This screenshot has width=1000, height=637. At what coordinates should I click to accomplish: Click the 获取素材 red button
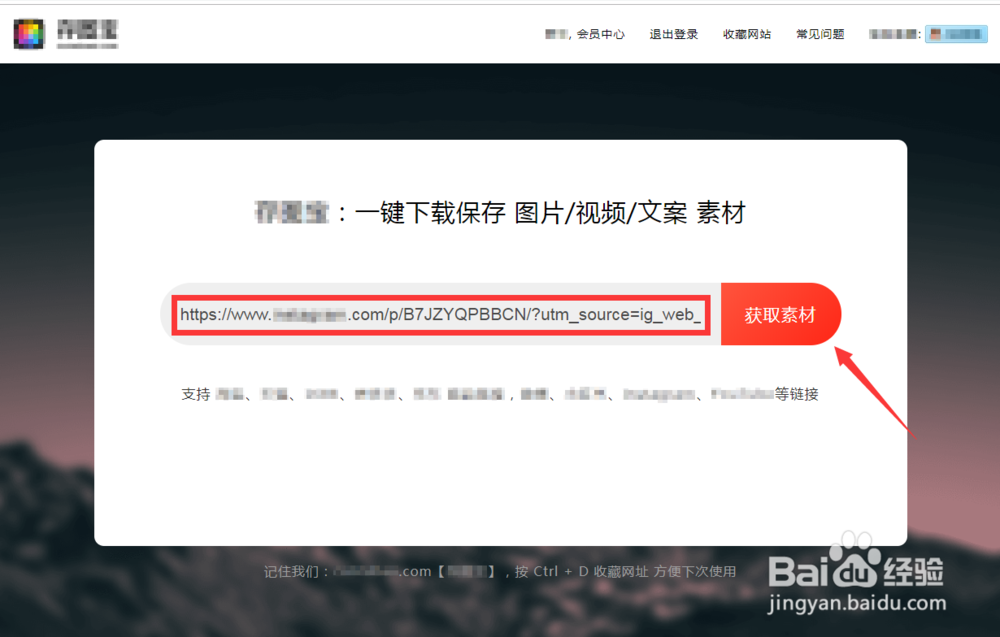781,314
